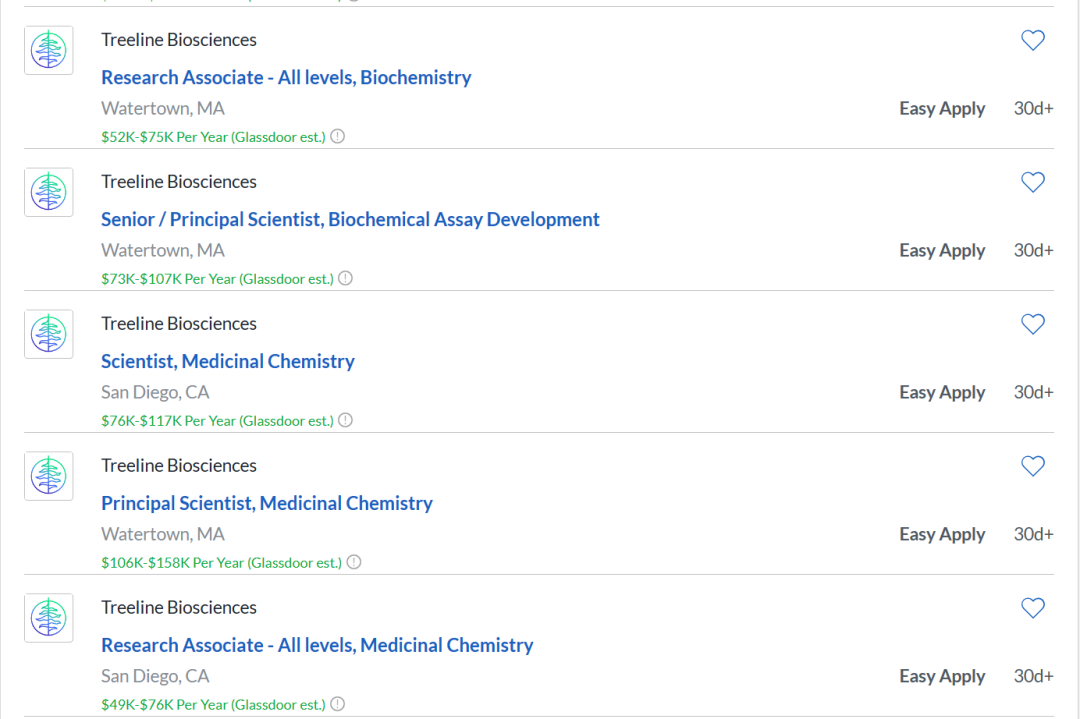Click heart icon for Research Associate Medicinal Chemistry

point(1032,608)
